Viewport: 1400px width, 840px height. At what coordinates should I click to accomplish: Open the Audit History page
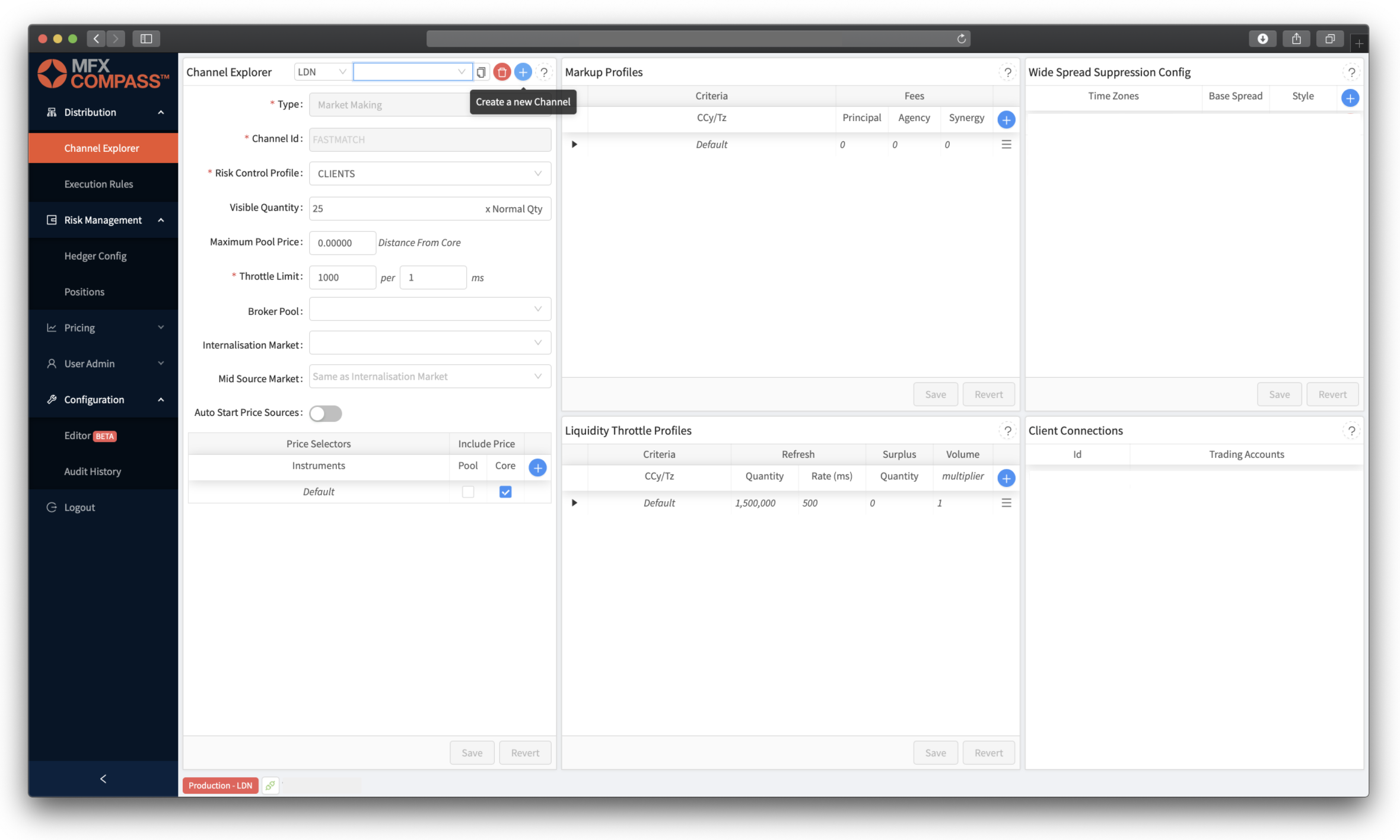[x=103, y=472]
